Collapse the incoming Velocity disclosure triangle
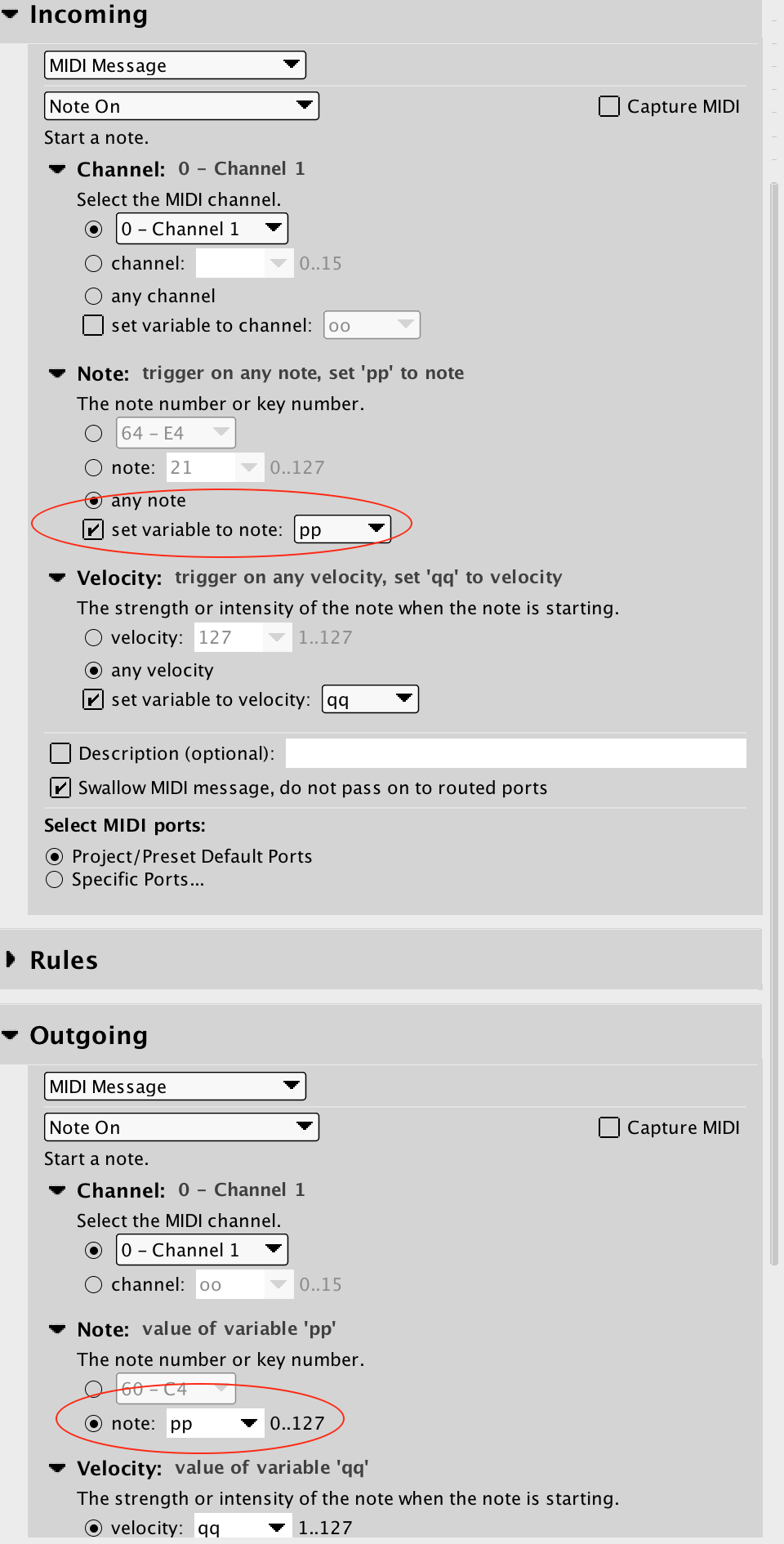 click(57, 578)
